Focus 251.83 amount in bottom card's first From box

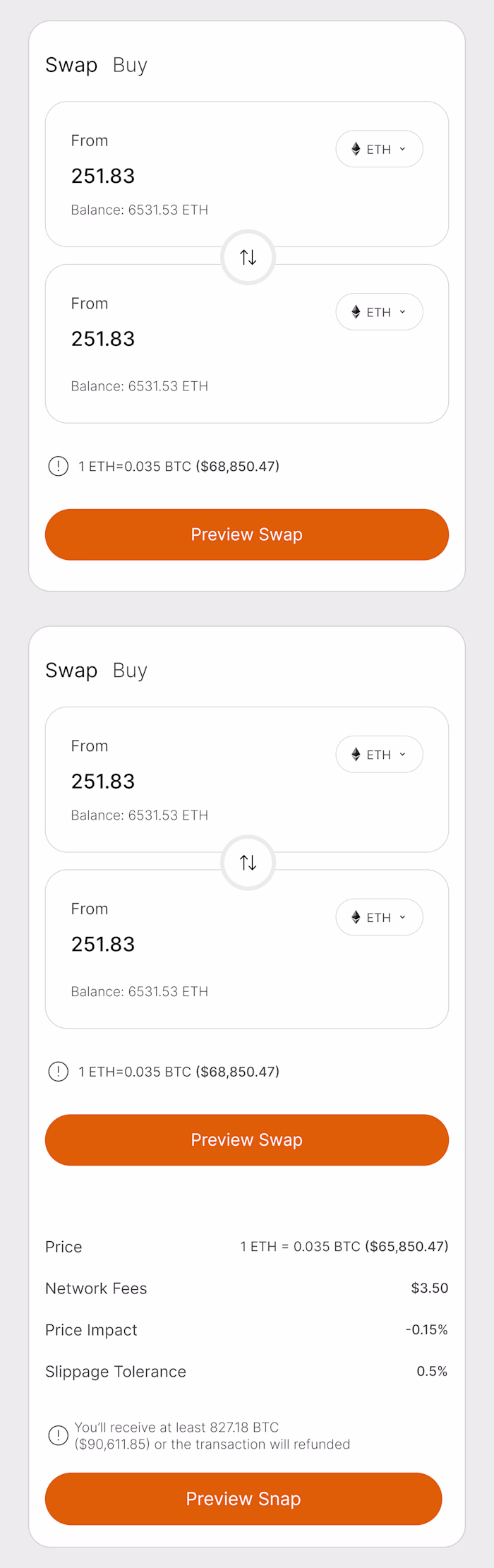pyautogui.click(x=103, y=782)
